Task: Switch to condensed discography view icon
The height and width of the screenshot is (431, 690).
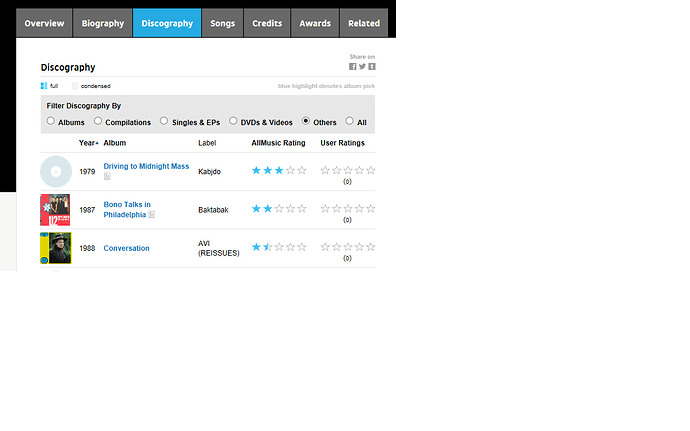Action: [75, 86]
